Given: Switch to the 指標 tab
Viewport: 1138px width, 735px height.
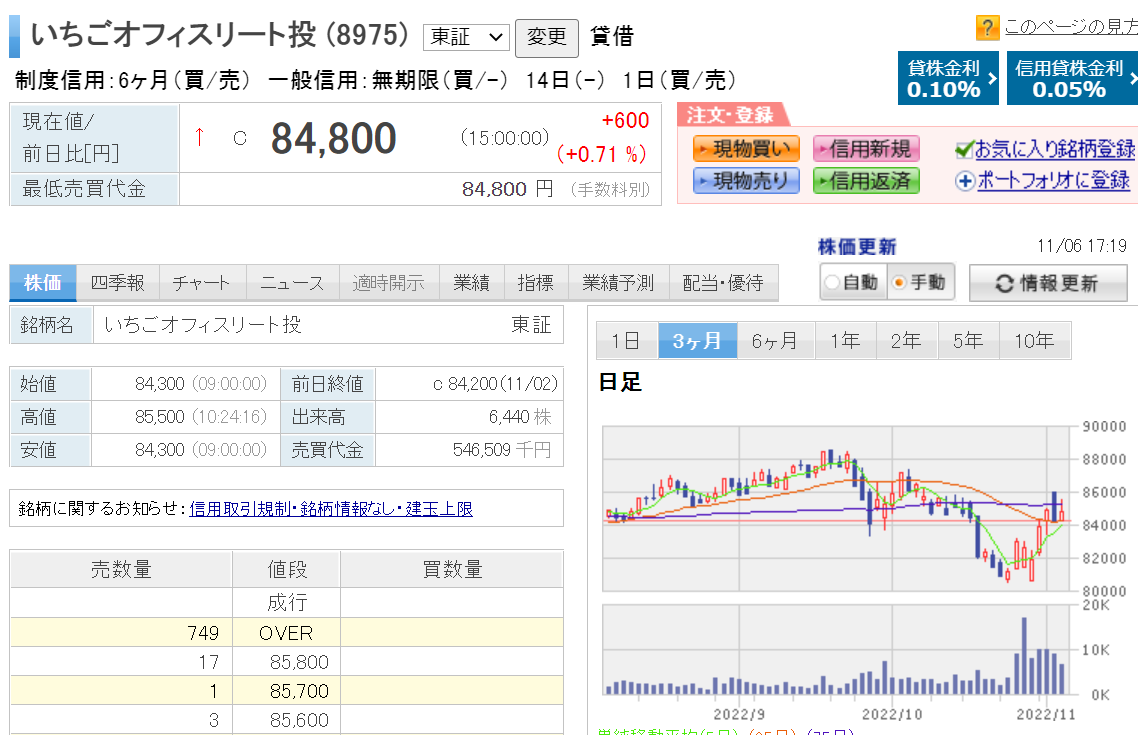Looking at the screenshot, I should click(x=536, y=283).
